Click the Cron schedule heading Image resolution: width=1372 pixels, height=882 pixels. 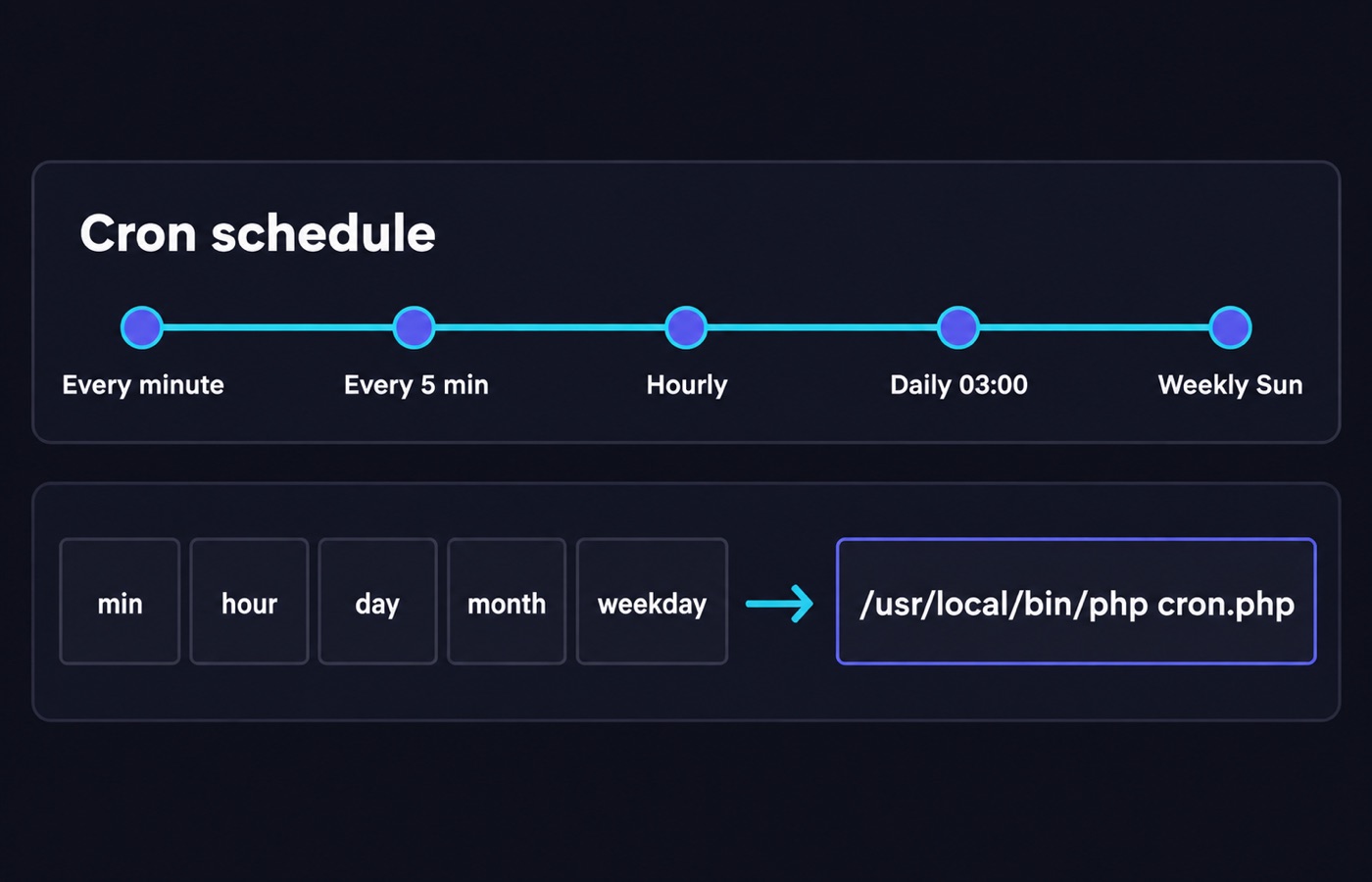(258, 234)
